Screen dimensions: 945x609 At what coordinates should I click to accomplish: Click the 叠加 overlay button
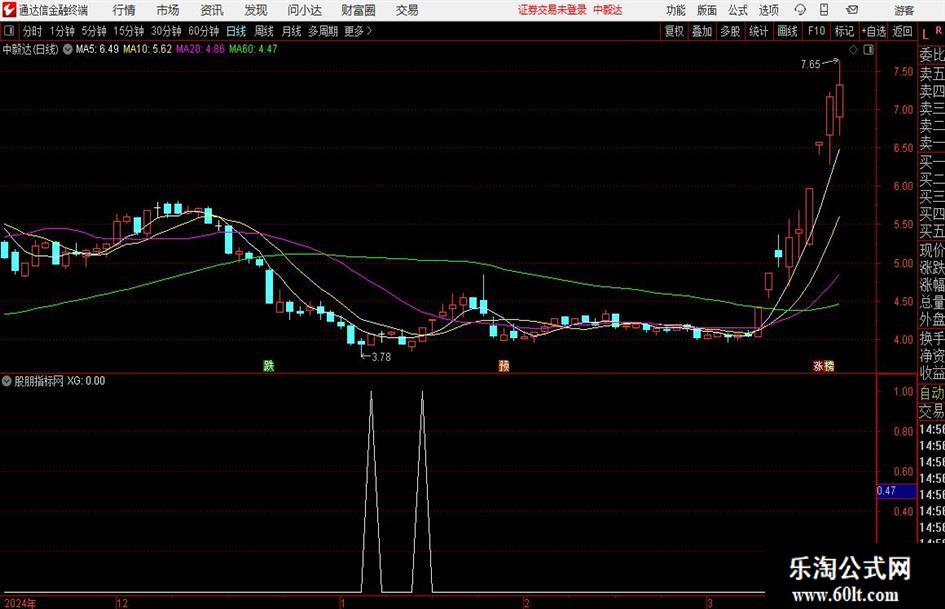tap(702, 31)
